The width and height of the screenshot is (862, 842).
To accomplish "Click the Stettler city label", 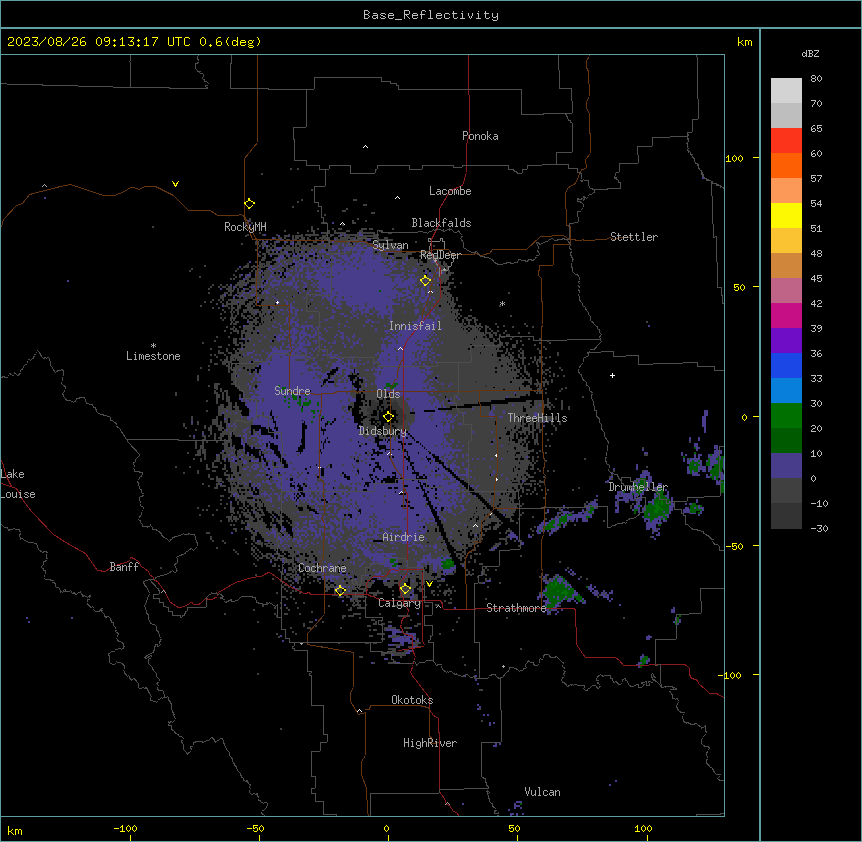I will click(634, 237).
